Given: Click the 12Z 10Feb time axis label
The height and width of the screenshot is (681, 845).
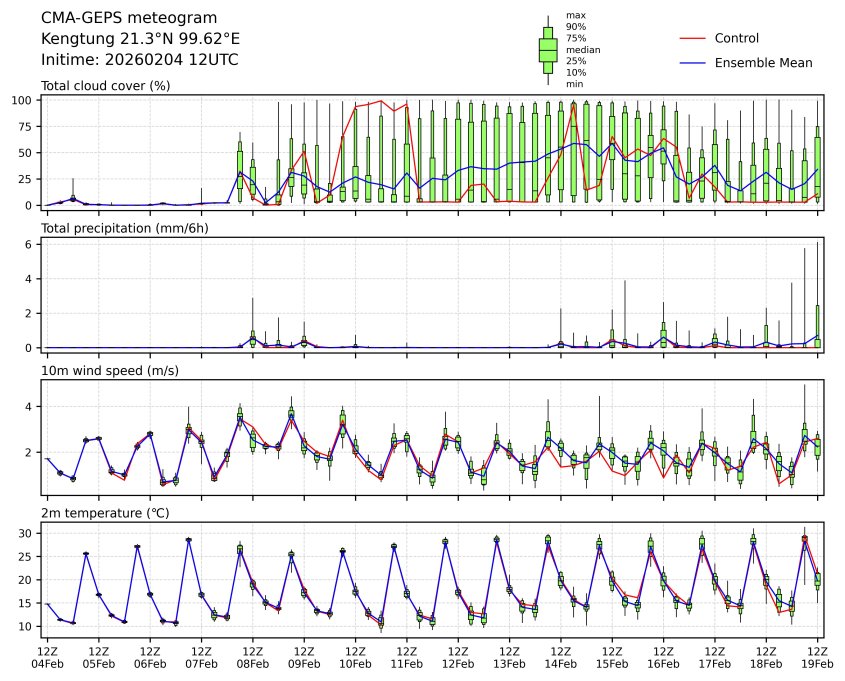Looking at the screenshot, I should (x=354, y=656).
